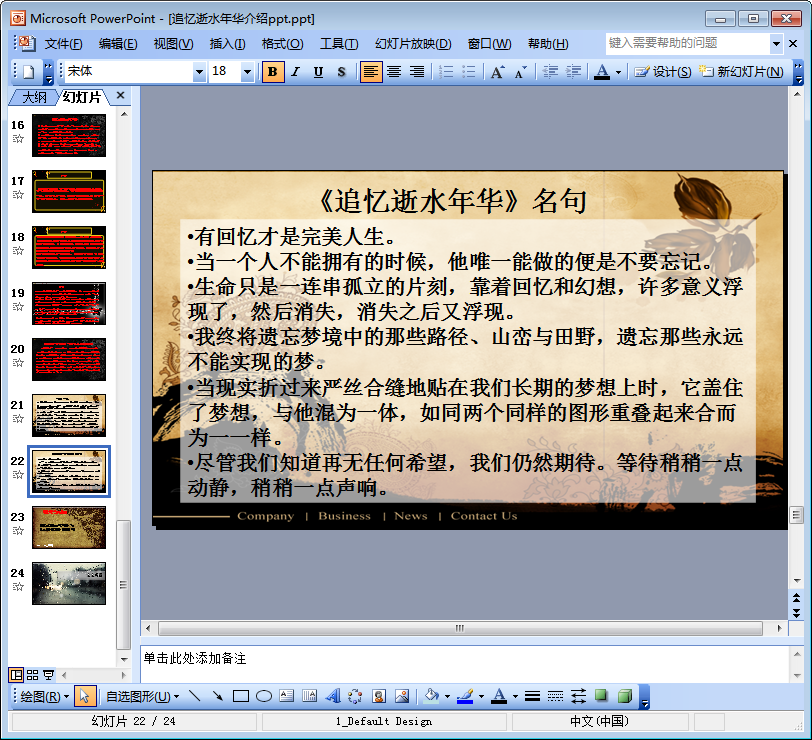812x740 pixels.
Task: Insert a horizontal text box
Action: pos(286,696)
